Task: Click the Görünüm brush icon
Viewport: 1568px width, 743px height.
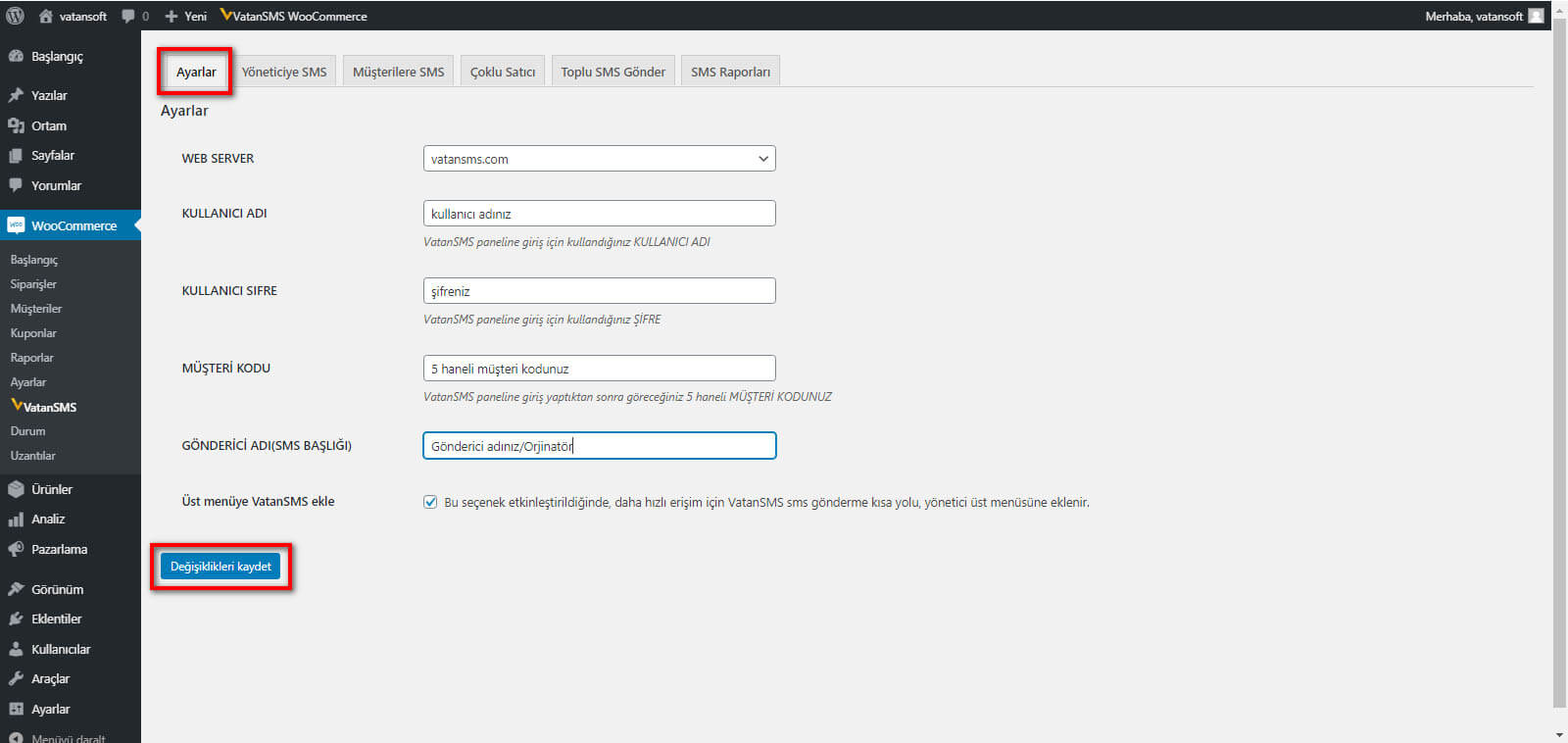Action: click(x=16, y=589)
